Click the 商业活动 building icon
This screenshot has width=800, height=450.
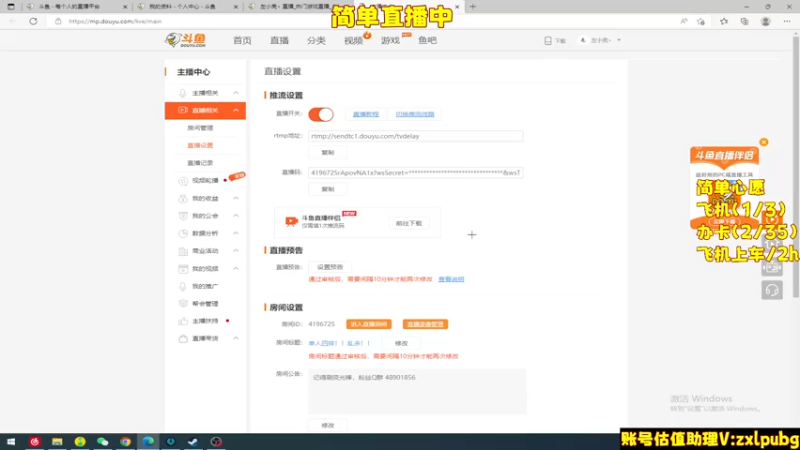183,251
